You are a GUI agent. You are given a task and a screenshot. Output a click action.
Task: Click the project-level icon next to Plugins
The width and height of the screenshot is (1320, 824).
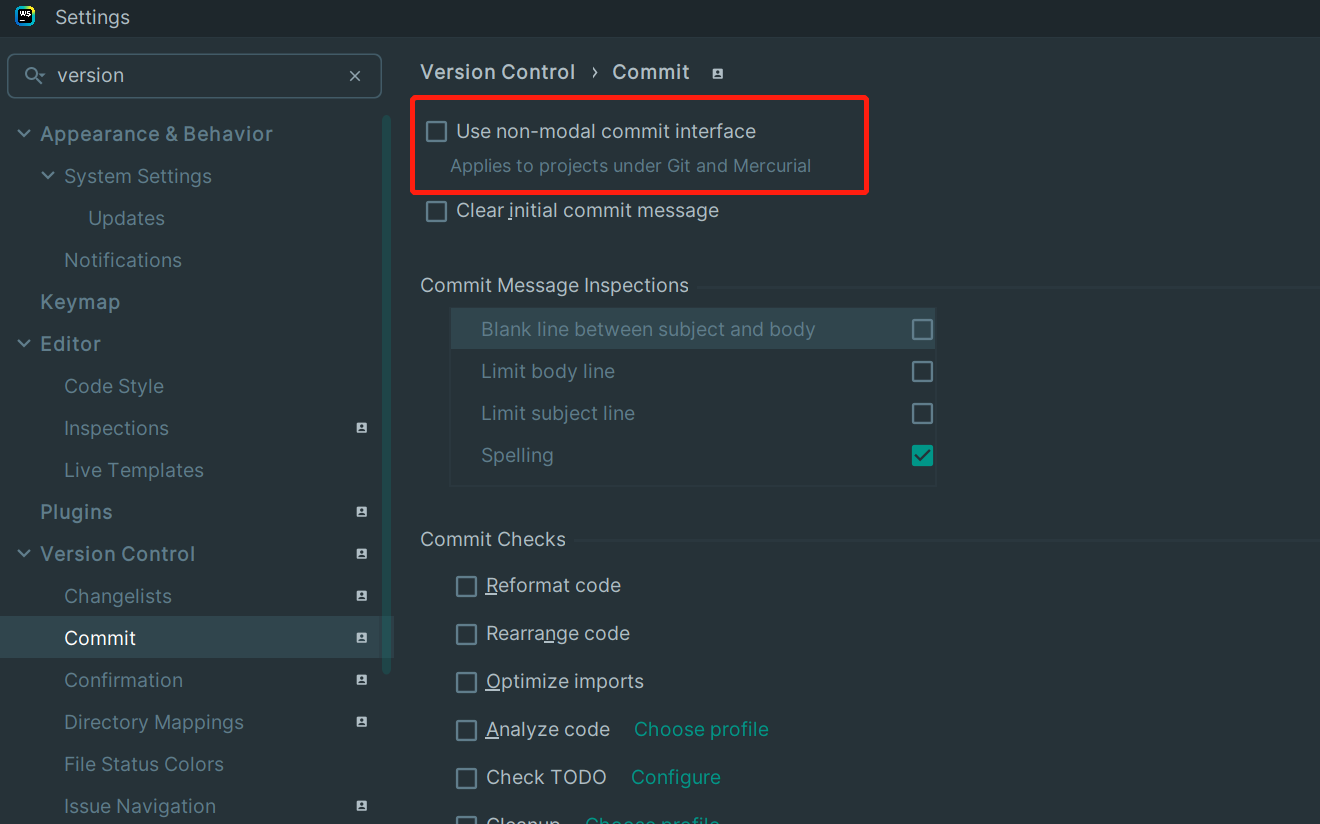[362, 512]
